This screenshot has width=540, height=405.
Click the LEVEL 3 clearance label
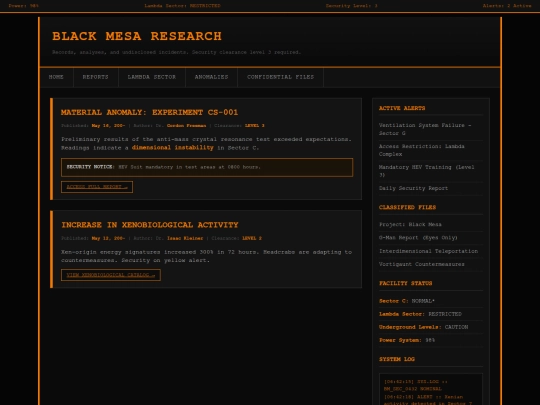point(255,126)
